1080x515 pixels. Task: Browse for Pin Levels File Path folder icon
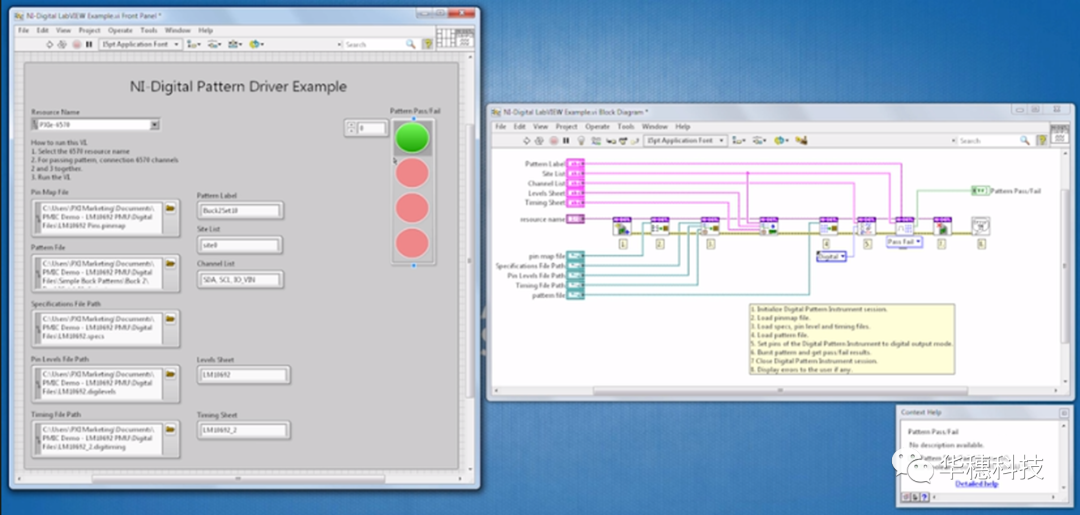pyautogui.click(x=170, y=375)
